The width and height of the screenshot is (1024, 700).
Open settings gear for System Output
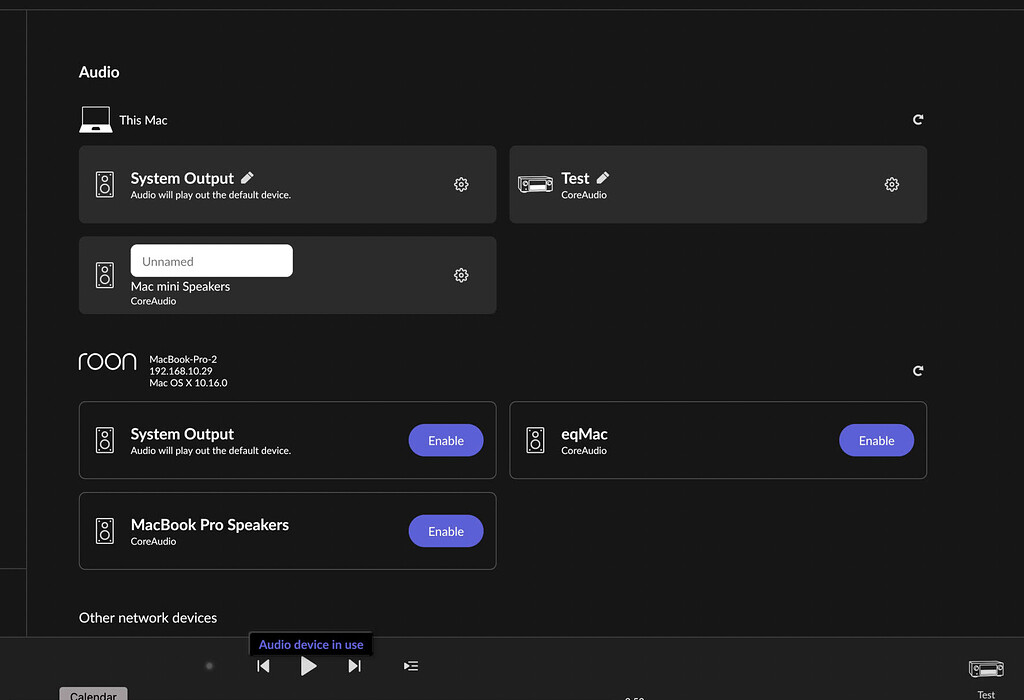(x=461, y=185)
